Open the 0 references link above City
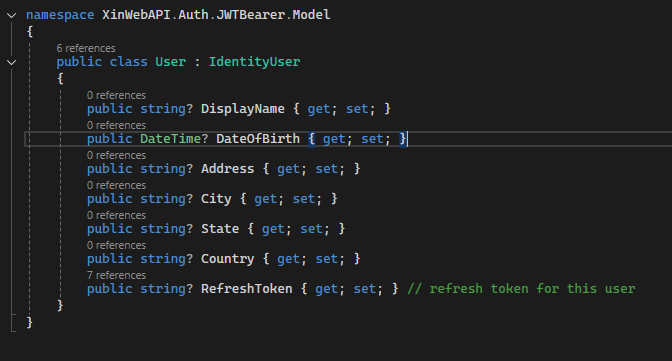The width and height of the screenshot is (672, 361). click(116, 185)
